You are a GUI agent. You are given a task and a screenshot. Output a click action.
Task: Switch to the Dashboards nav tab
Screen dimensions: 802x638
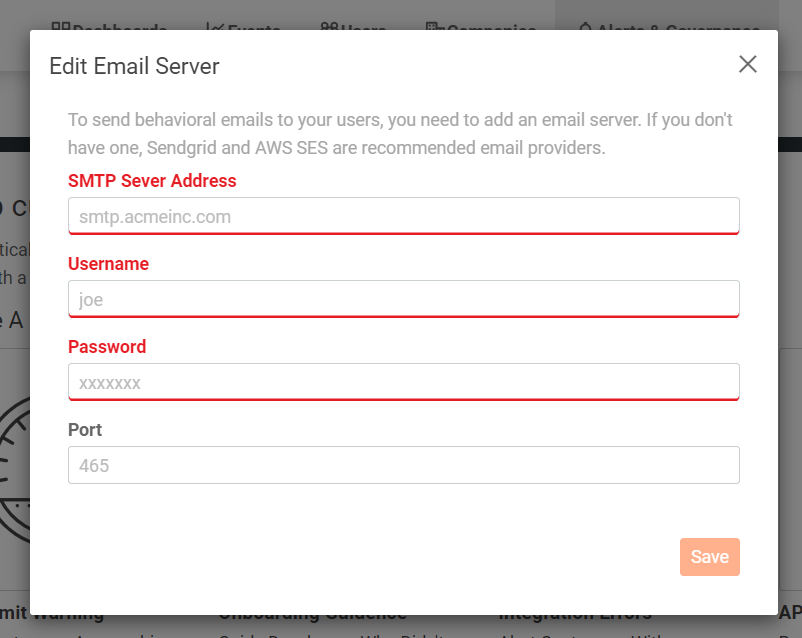tap(109, 26)
